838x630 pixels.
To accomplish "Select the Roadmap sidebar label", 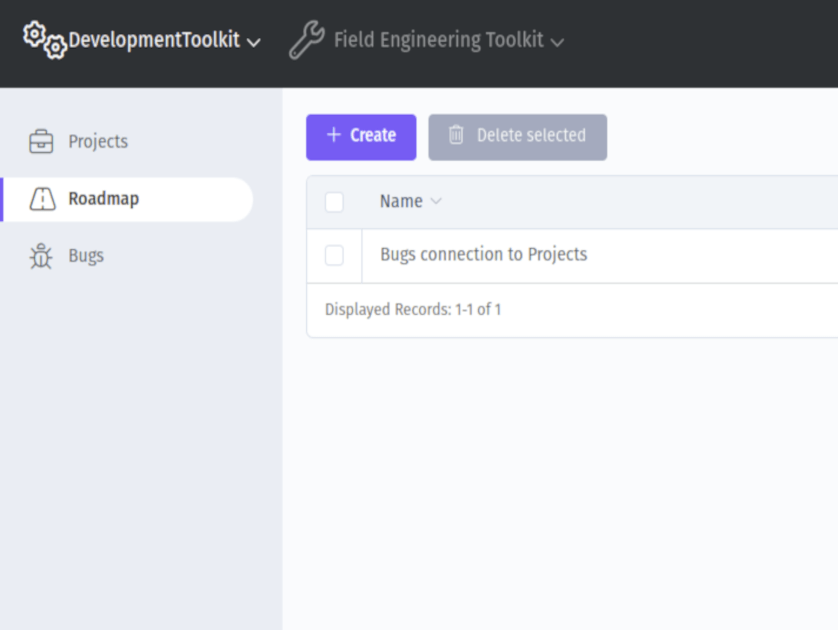I will (x=104, y=199).
